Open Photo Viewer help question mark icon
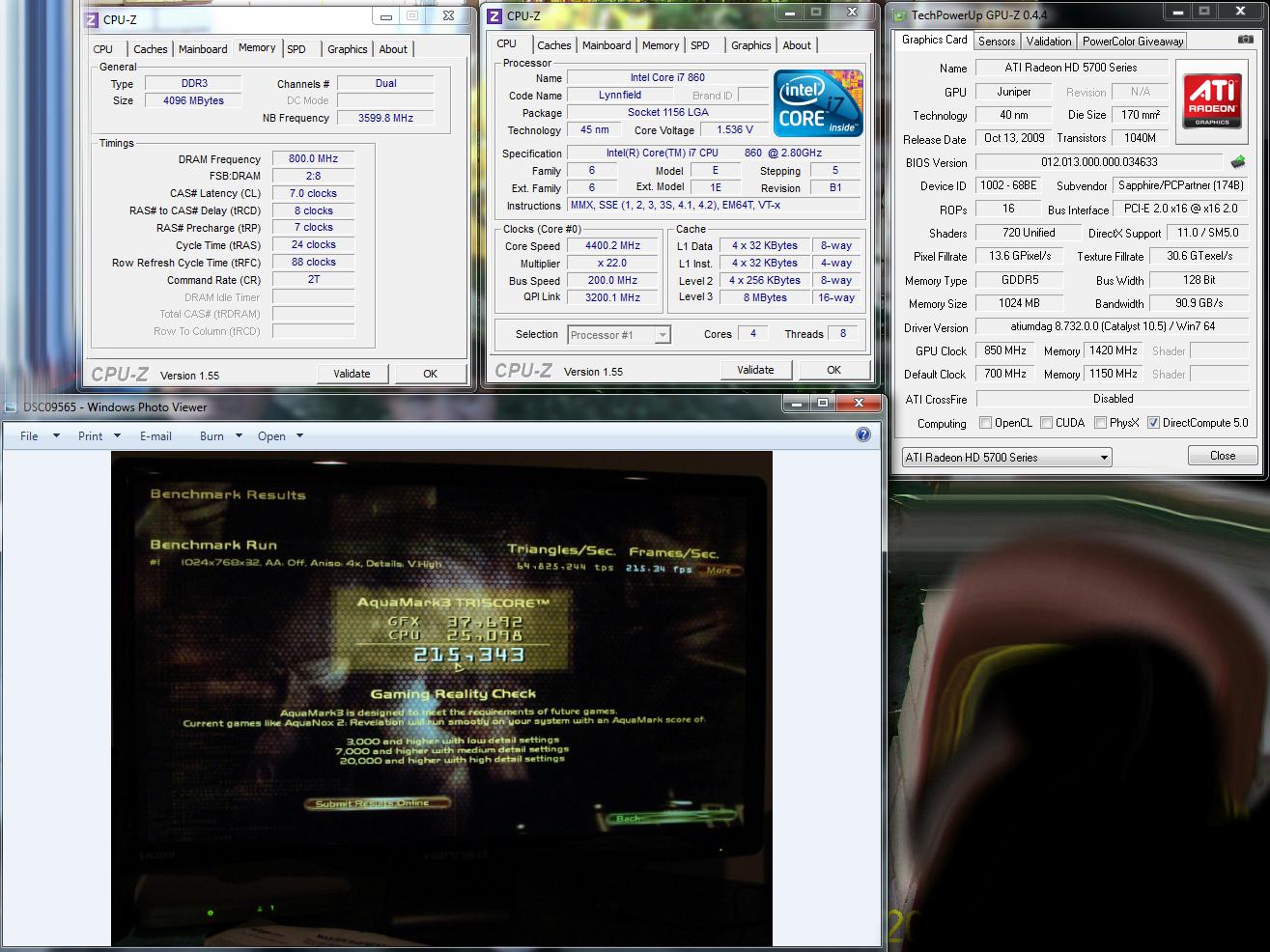The height and width of the screenshot is (952, 1270). pyautogui.click(x=863, y=435)
